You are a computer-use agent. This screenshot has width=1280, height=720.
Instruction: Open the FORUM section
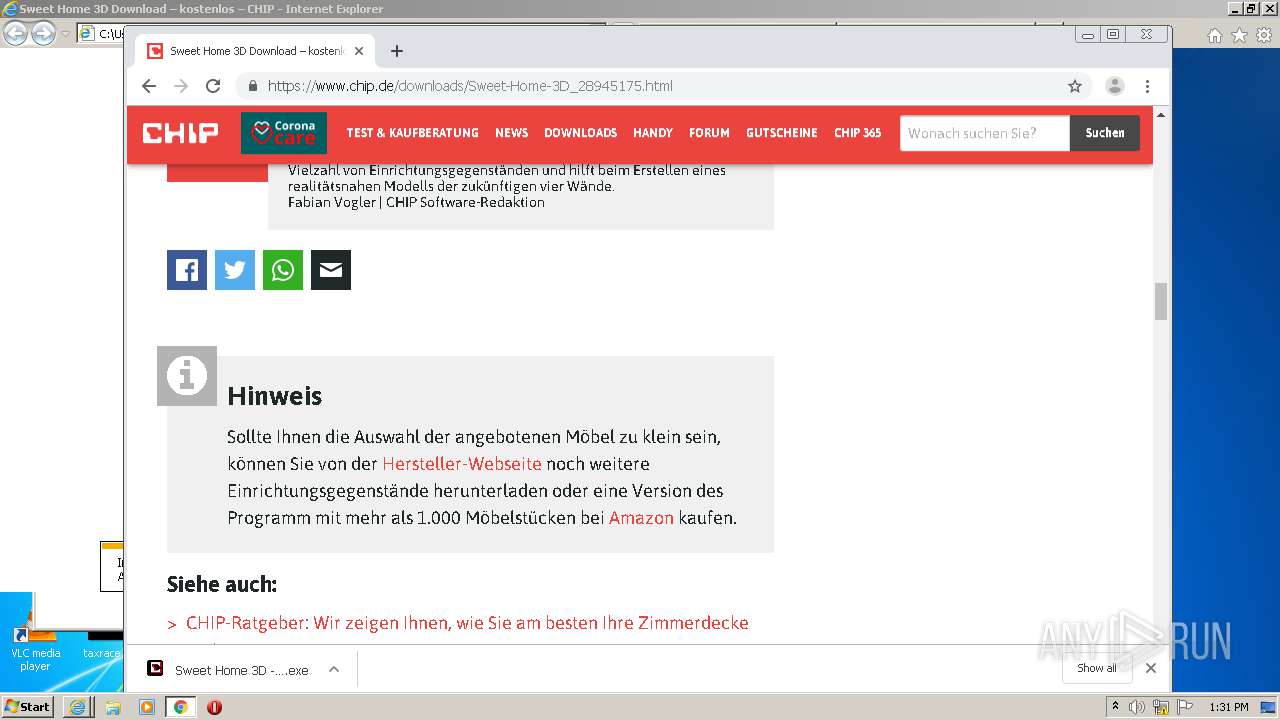click(709, 133)
